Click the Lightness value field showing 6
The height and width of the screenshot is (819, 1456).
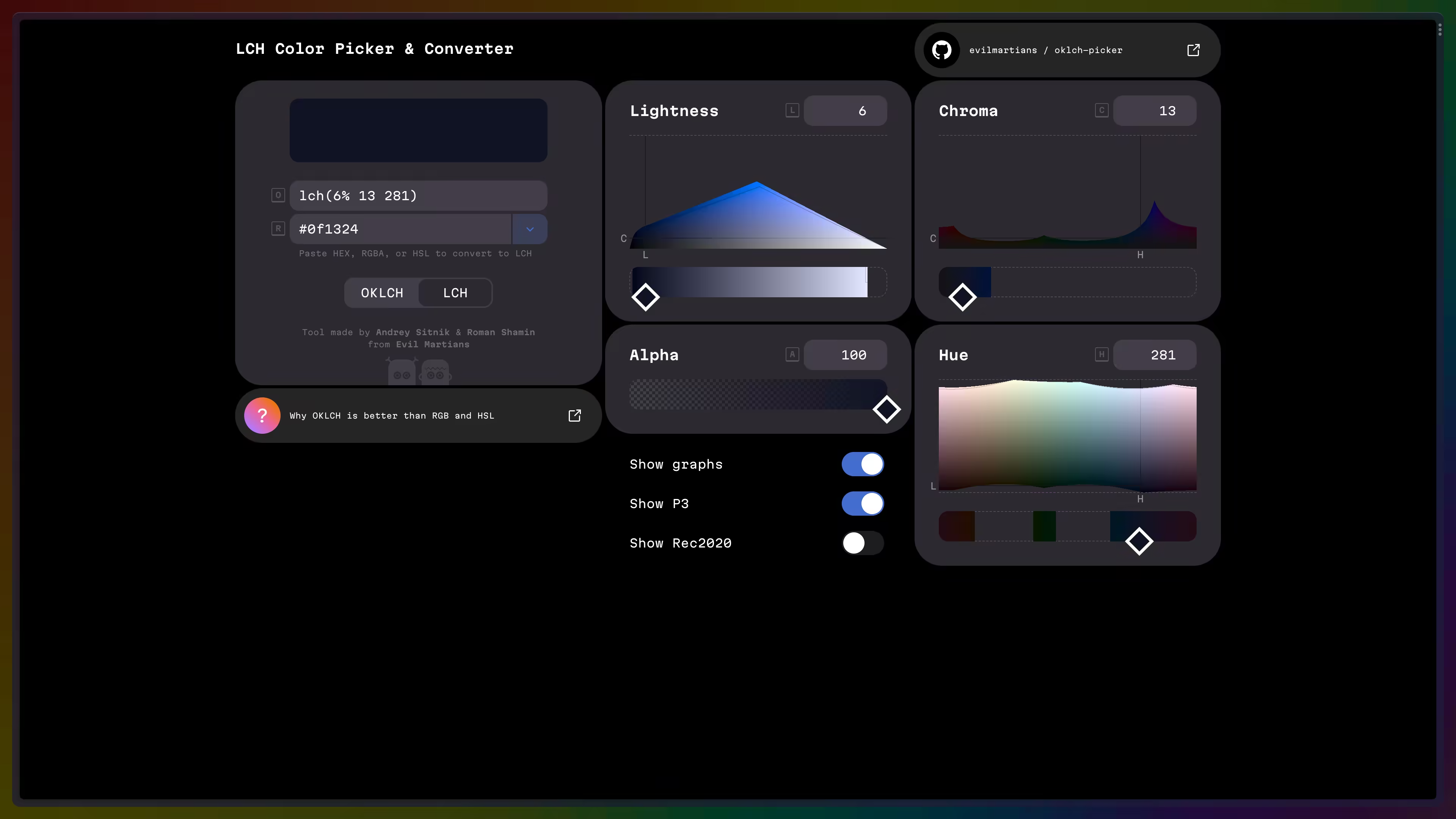tap(845, 111)
